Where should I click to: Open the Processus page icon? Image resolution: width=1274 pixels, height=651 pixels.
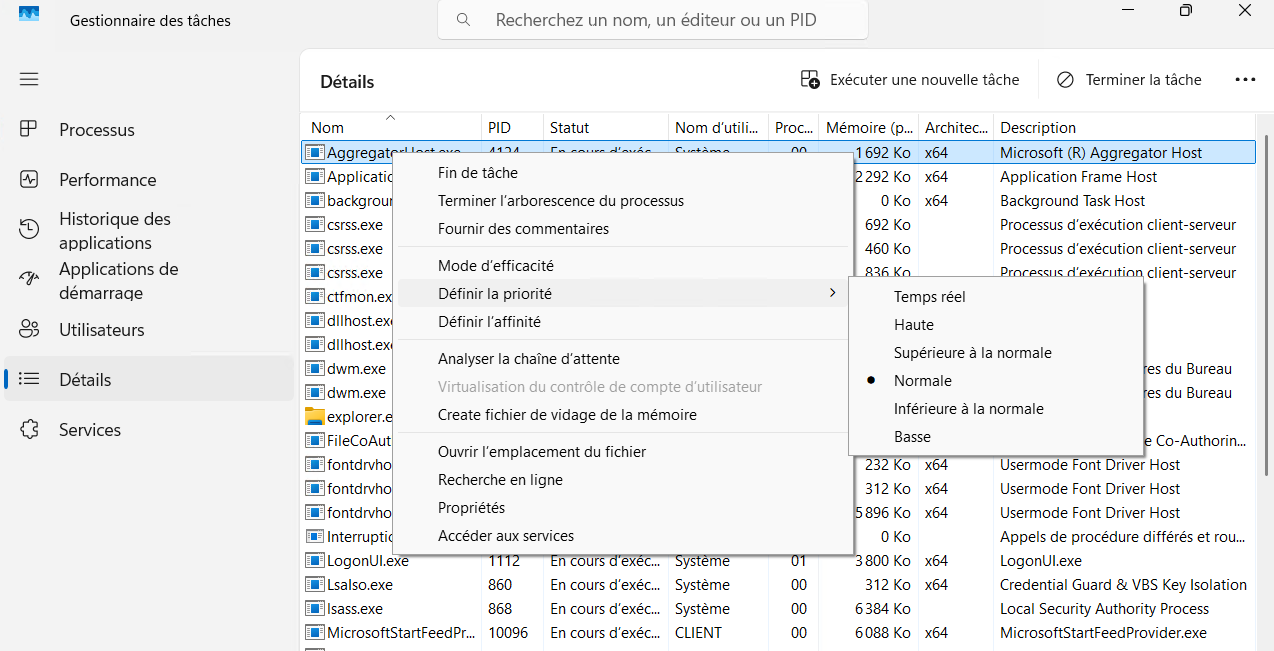[x=29, y=129]
